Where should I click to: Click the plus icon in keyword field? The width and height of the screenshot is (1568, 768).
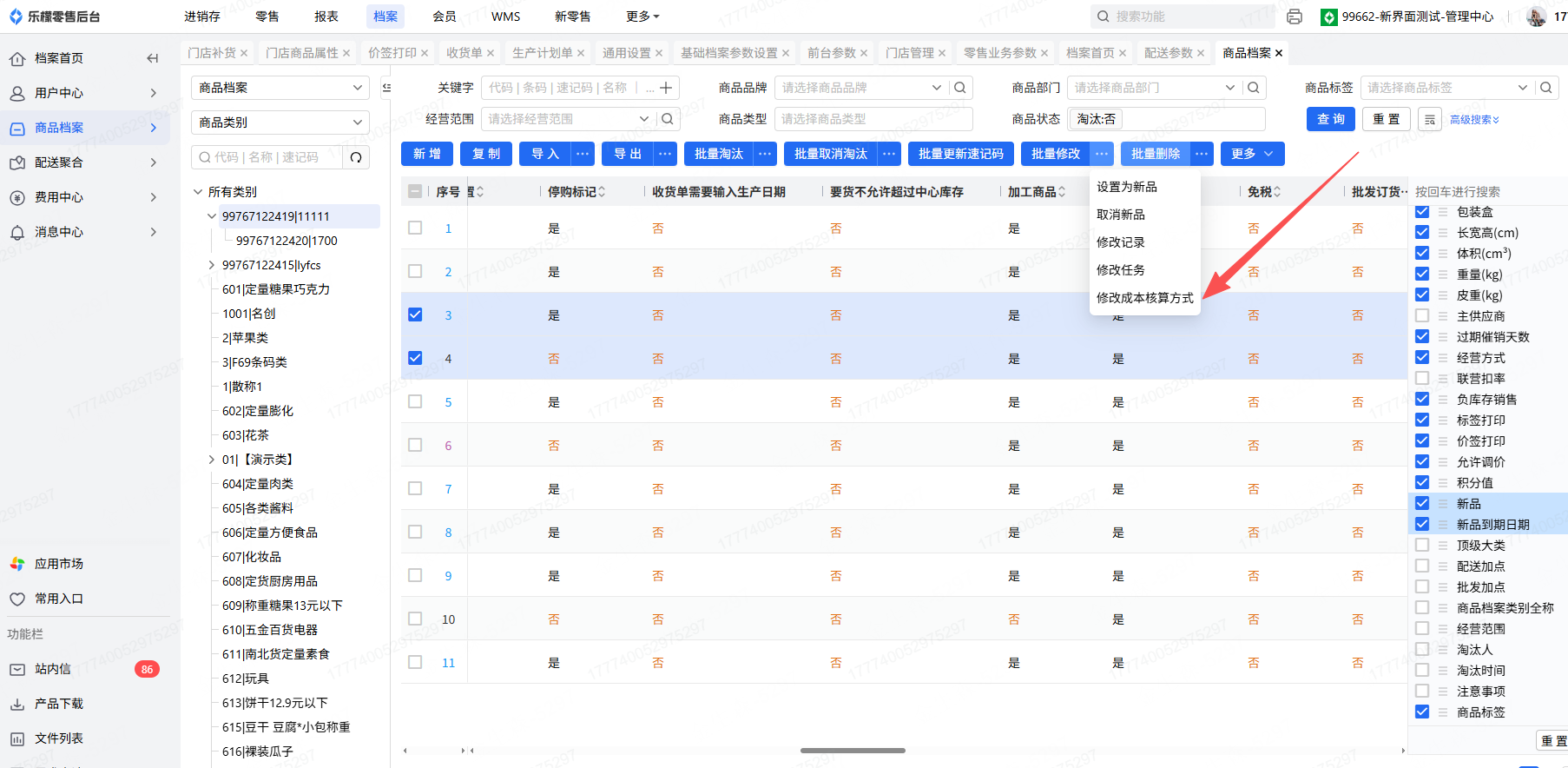(x=666, y=88)
